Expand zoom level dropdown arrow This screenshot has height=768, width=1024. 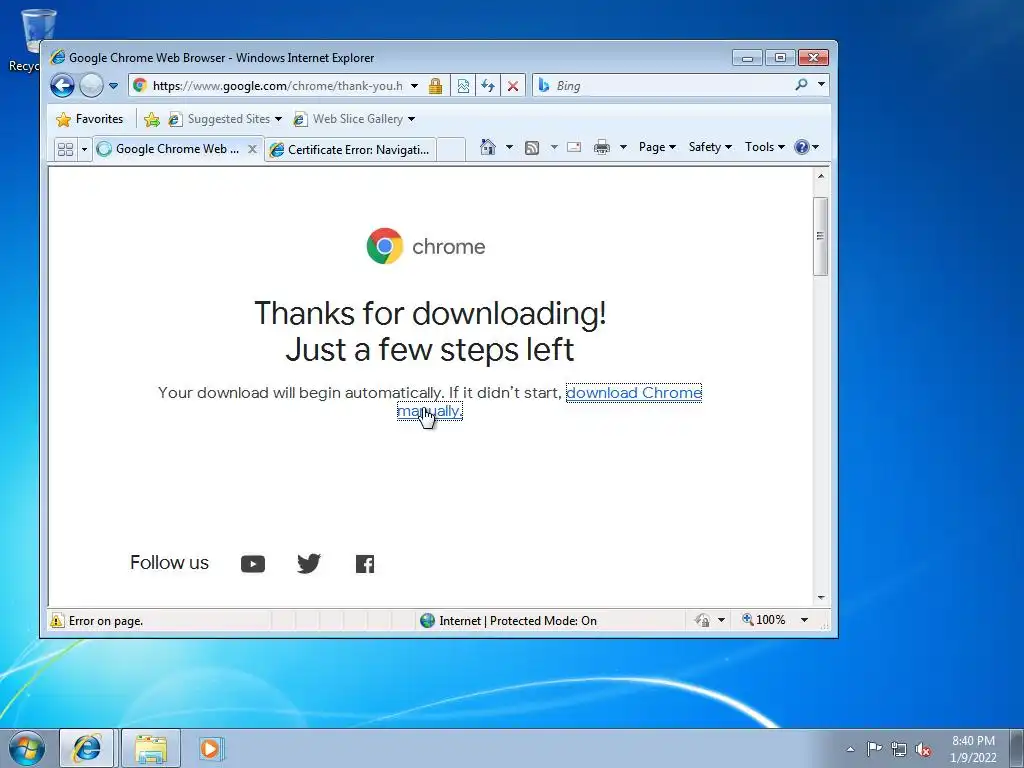tap(805, 620)
